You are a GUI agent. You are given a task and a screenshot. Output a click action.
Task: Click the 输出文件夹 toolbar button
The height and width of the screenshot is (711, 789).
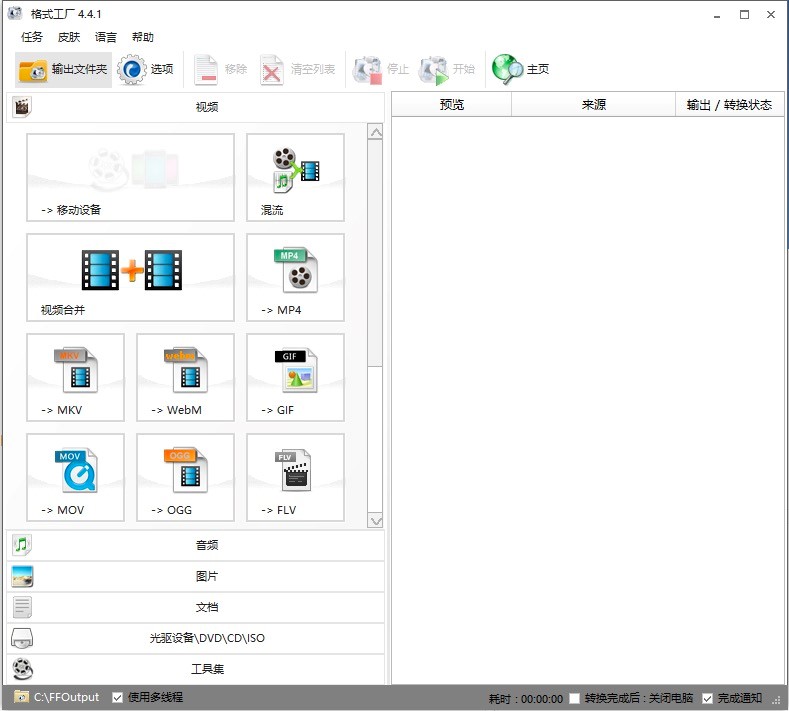(x=63, y=69)
